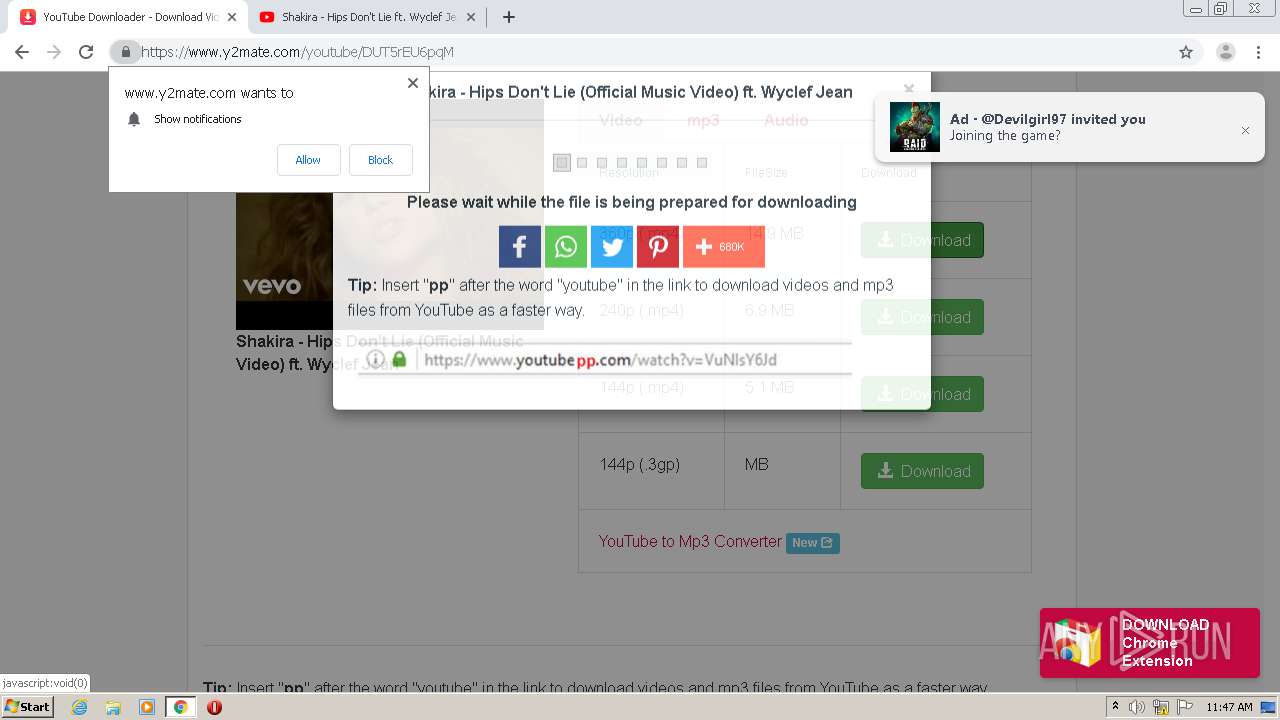1280x720 pixels.
Task: Open a new browser tab
Action: click(508, 17)
